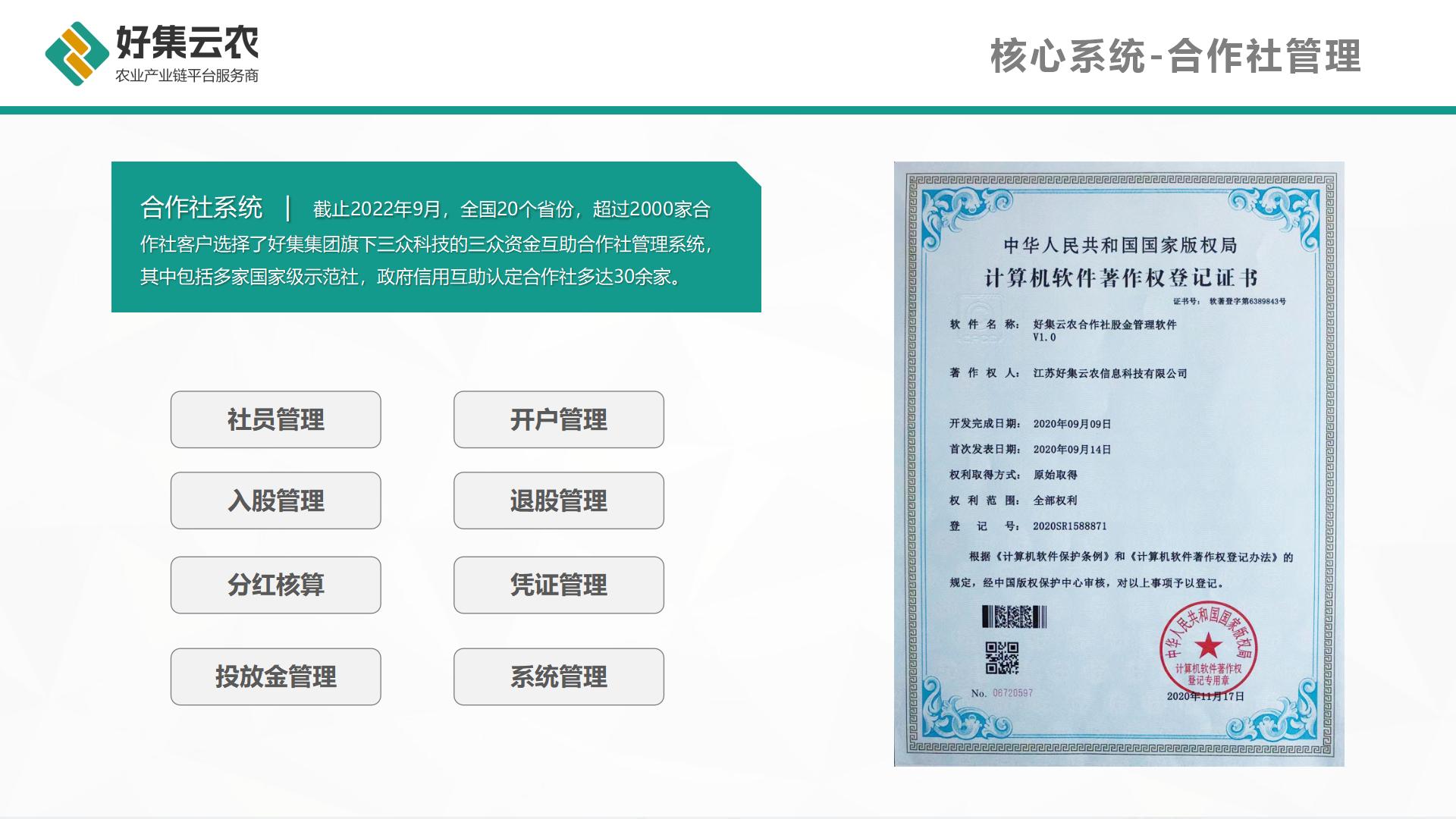Viewport: 1456px width, 819px height.
Task: Click the registration number 2020SR1588871
Action: point(1070,526)
